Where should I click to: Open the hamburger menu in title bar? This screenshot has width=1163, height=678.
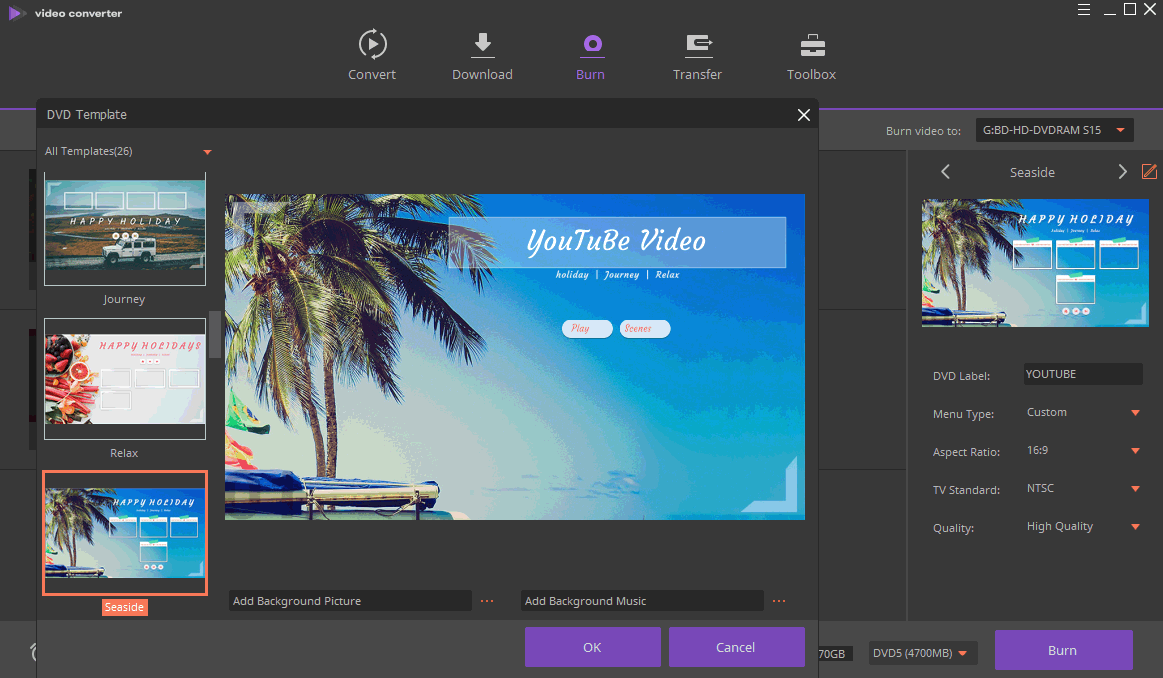coord(1084,10)
